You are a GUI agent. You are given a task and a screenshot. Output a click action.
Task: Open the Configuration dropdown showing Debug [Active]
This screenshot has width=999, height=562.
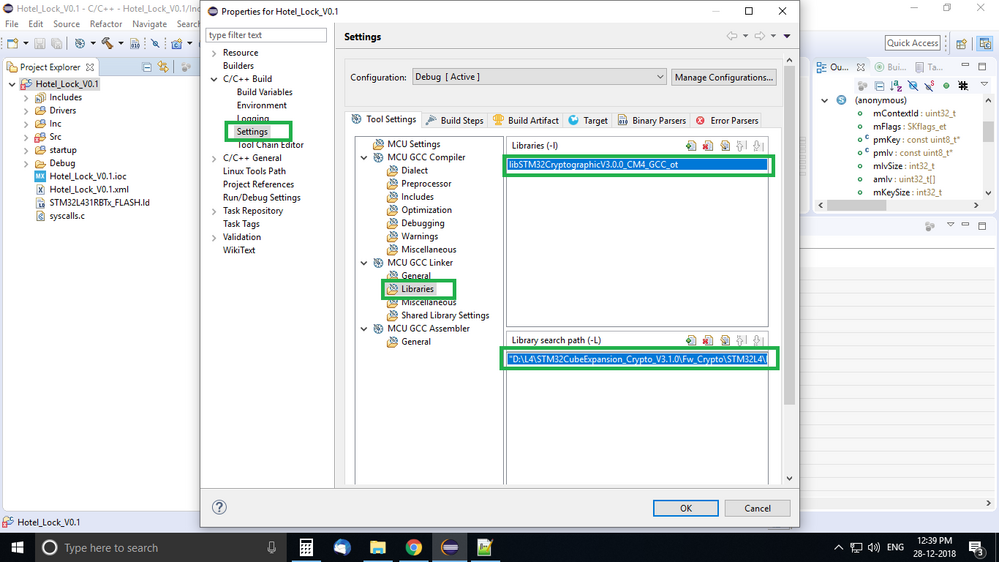click(x=539, y=77)
